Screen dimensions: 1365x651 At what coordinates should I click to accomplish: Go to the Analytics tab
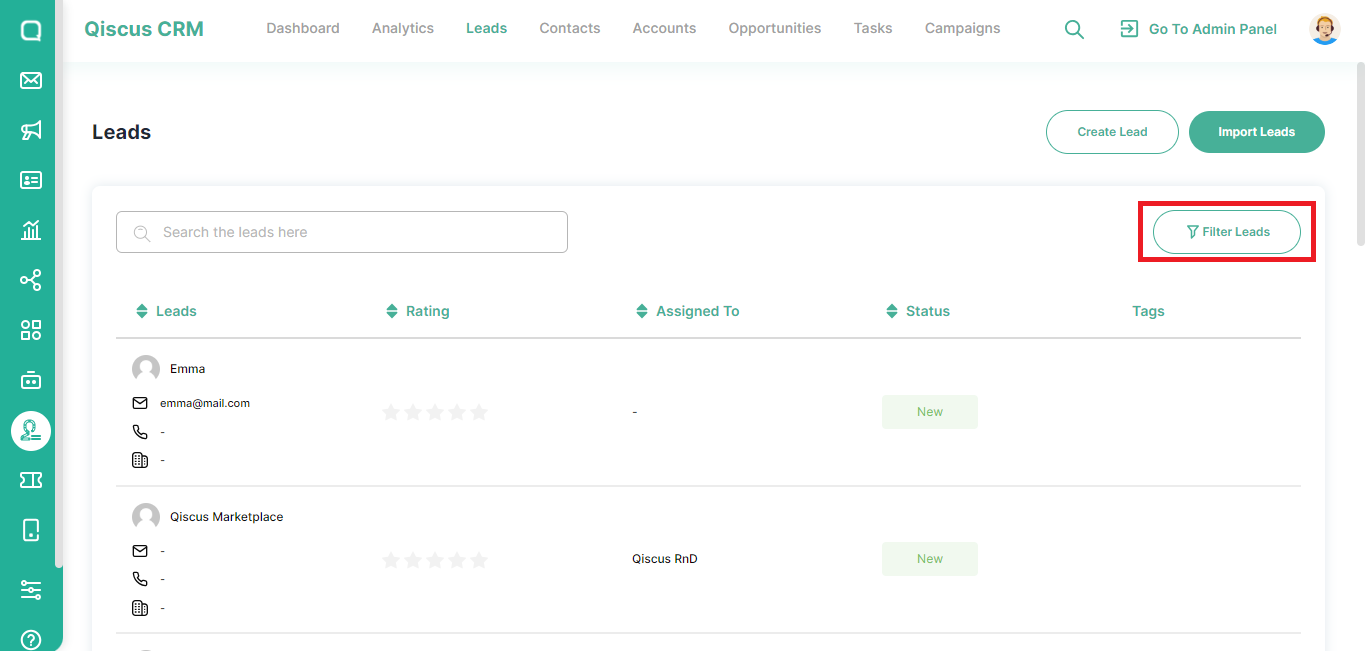[x=403, y=28]
